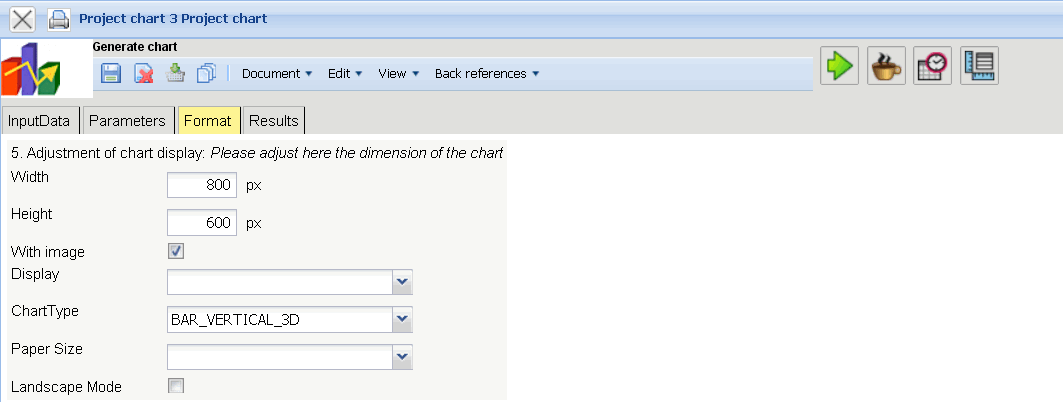Enable the Landscape Mode checkbox
The height and width of the screenshot is (402, 1063).
(x=176, y=386)
